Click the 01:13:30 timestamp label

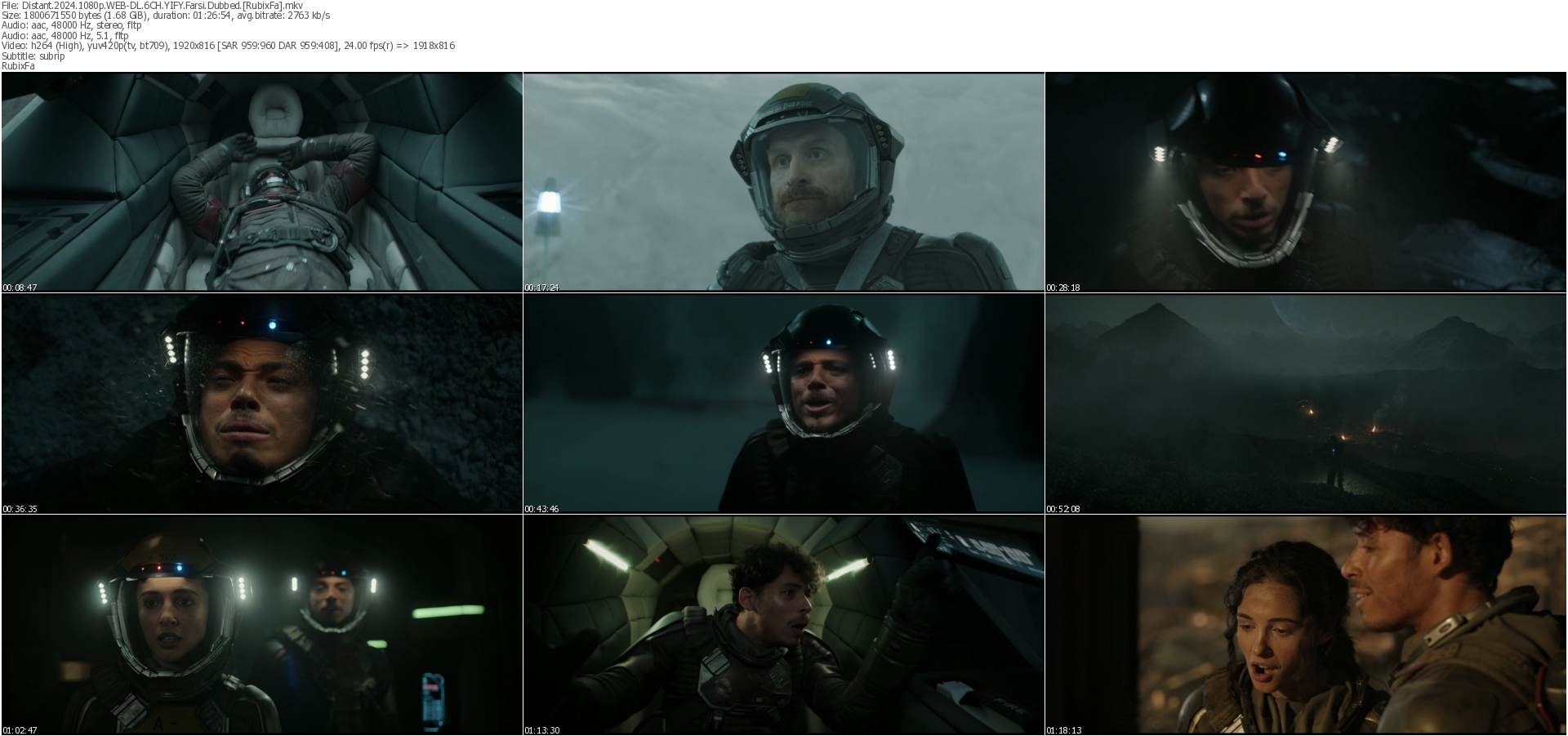pos(541,730)
